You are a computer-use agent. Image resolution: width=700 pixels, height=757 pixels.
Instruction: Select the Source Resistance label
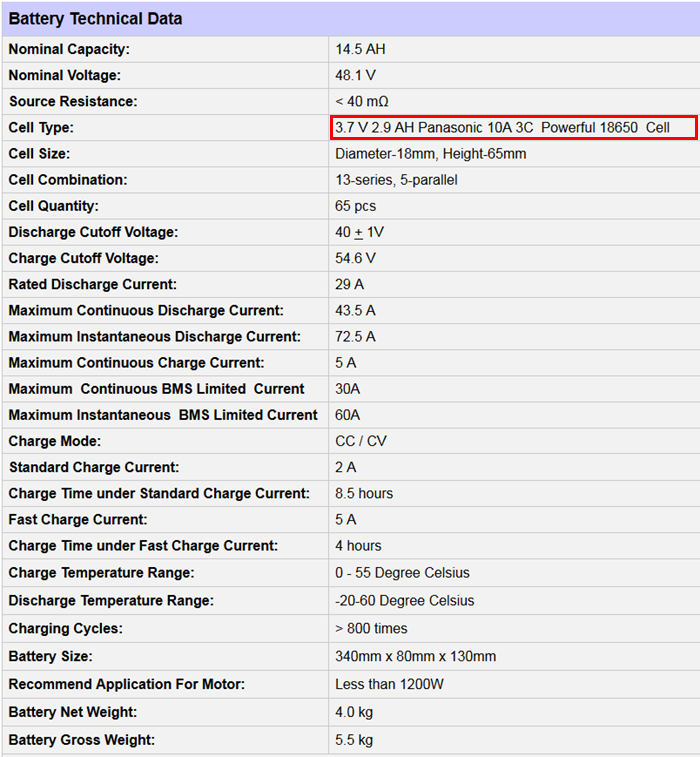[x=73, y=101]
